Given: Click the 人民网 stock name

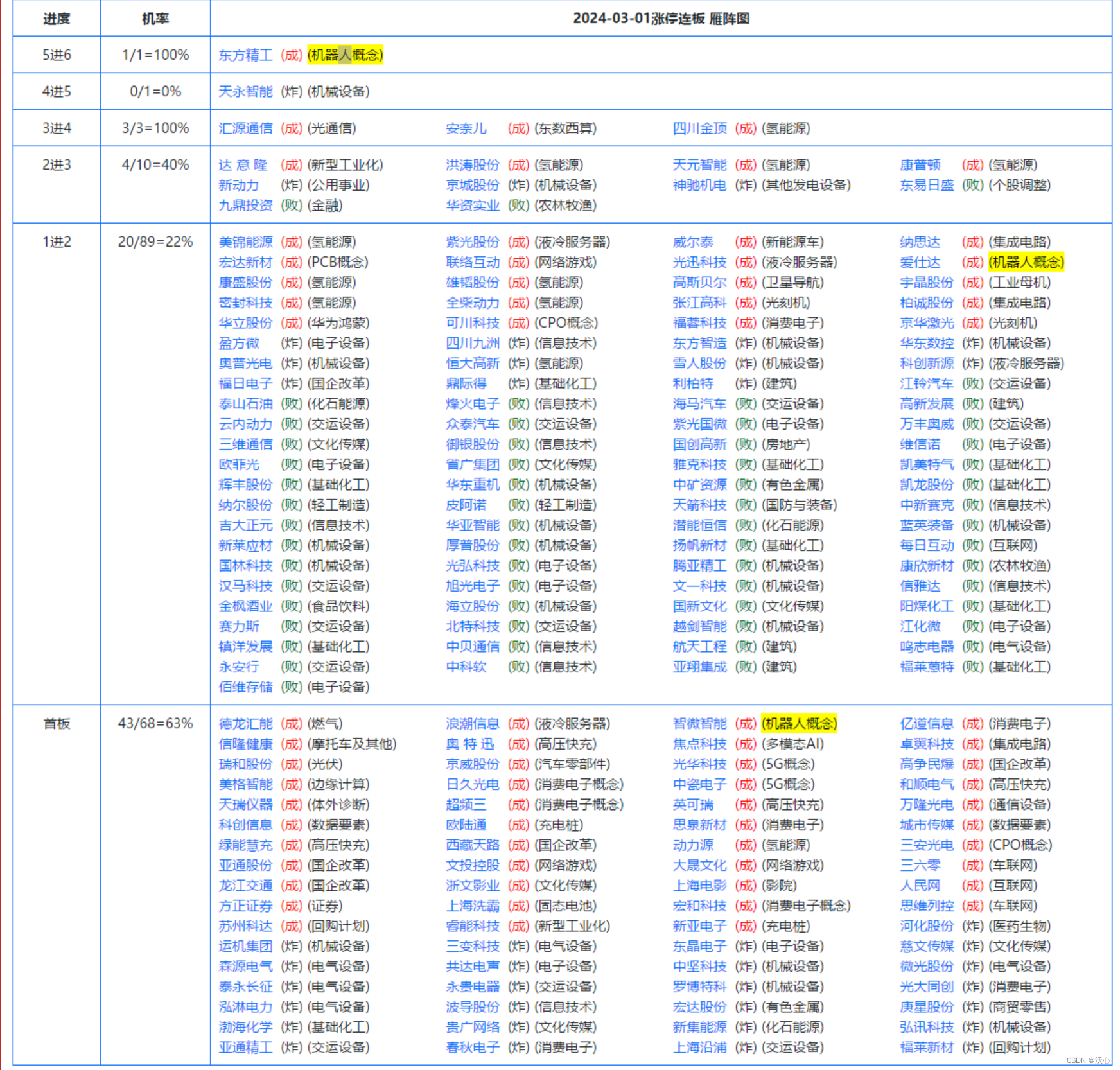Looking at the screenshot, I should click(x=920, y=886).
